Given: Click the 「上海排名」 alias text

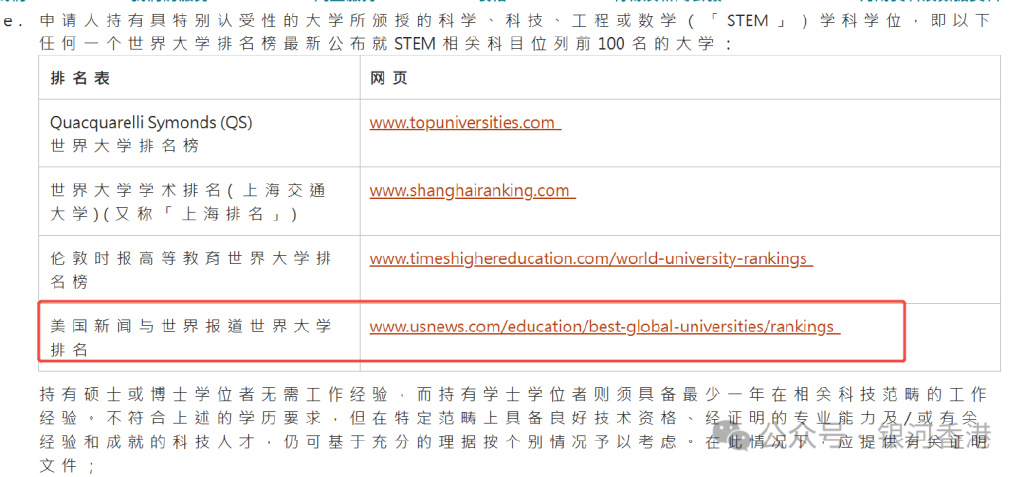Looking at the screenshot, I should 240,214.
